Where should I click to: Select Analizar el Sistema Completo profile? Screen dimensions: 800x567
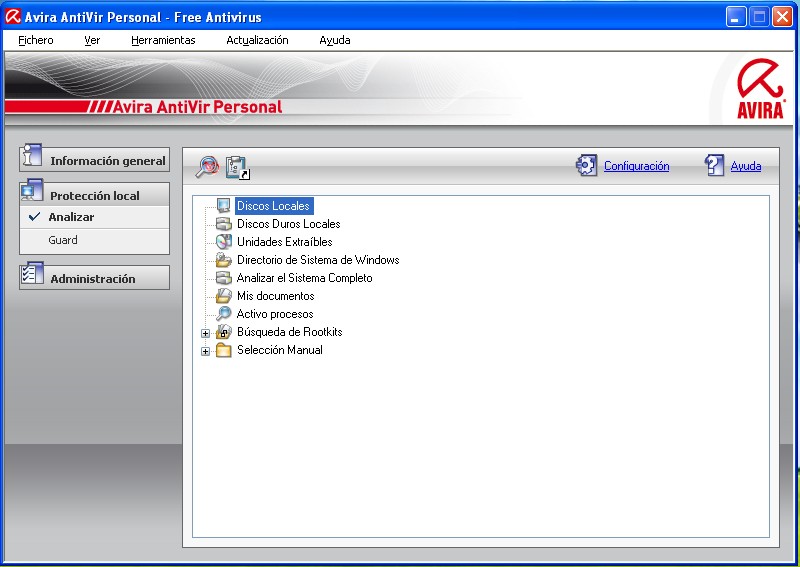(x=305, y=278)
